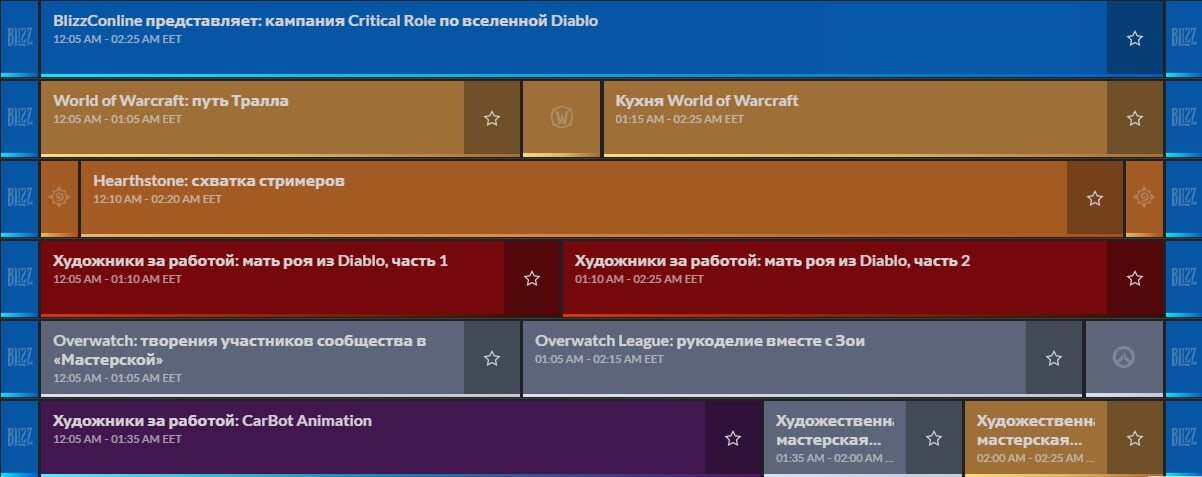Click the right Blizz logo in Critical Role row
Image resolution: width=1202 pixels, height=477 pixels.
[x=1184, y=38]
